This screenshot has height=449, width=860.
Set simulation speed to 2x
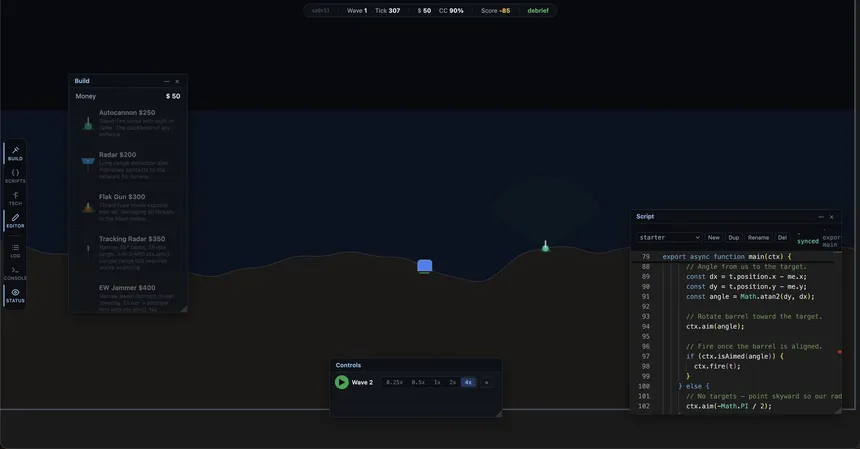click(x=452, y=382)
